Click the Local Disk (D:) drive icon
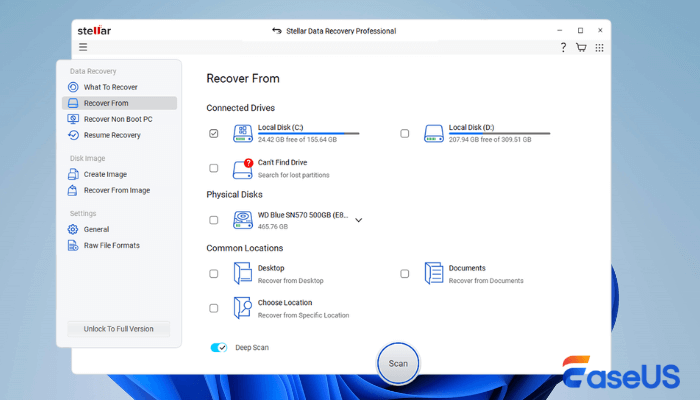The image size is (700, 400). (x=433, y=133)
